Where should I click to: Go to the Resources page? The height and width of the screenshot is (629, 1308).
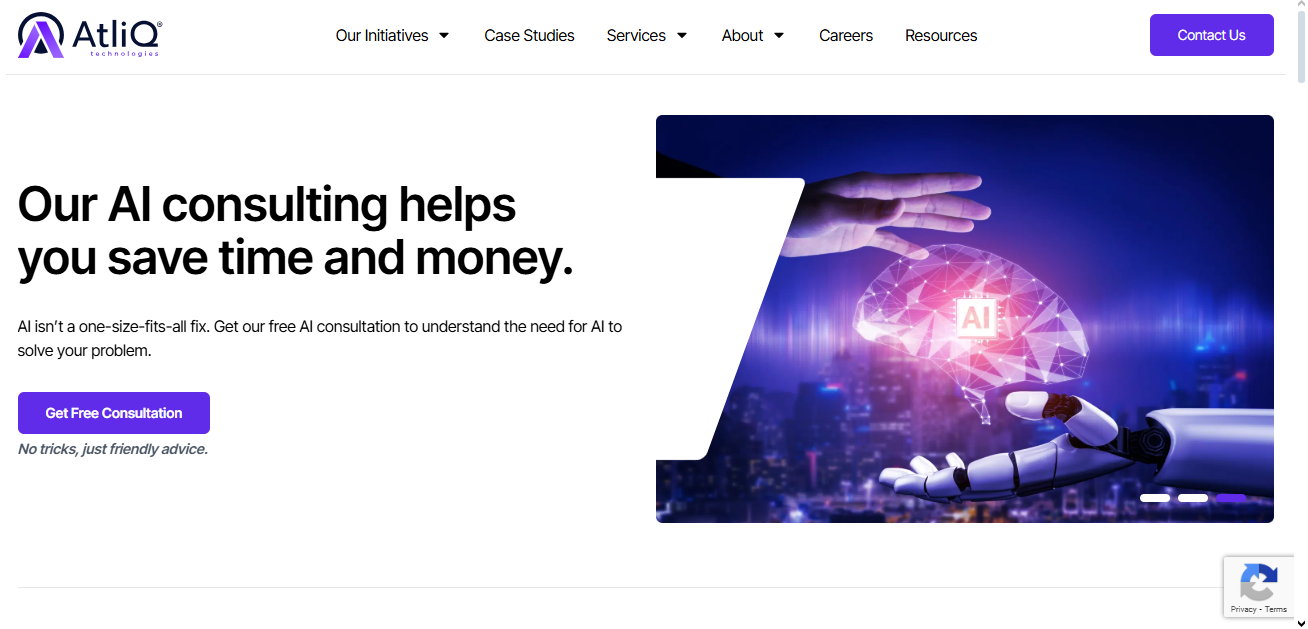[941, 35]
